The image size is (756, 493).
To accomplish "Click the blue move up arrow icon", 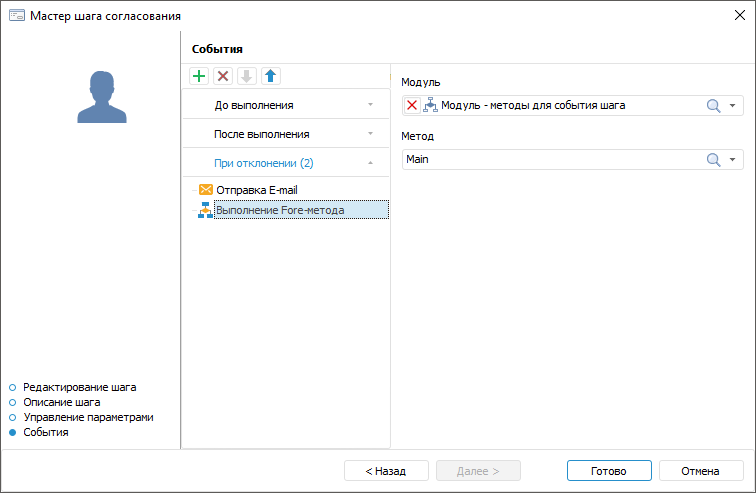I will point(270,76).
